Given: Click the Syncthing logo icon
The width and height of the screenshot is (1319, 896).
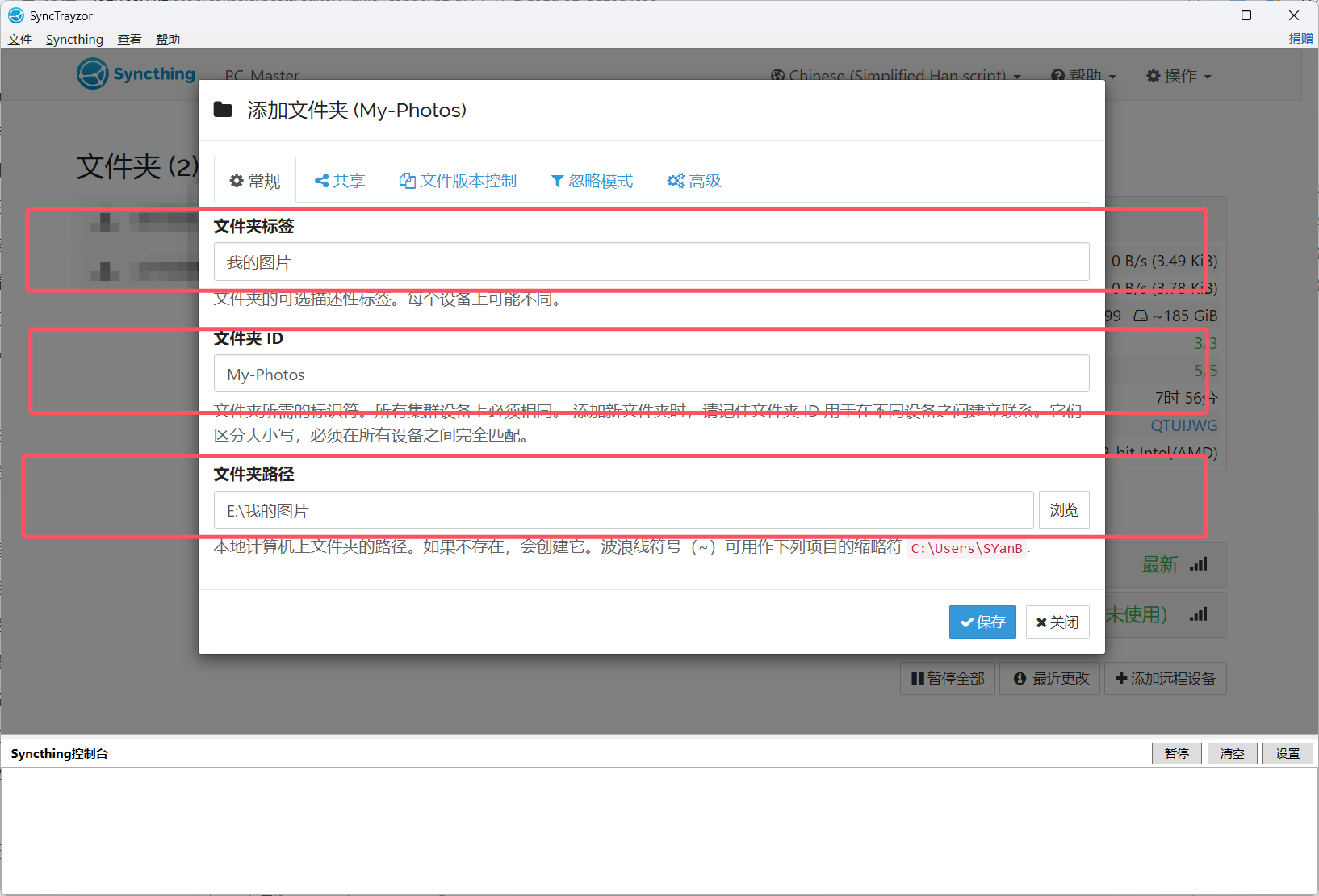Looking at the screenshot, I should (x=93, y=74).
